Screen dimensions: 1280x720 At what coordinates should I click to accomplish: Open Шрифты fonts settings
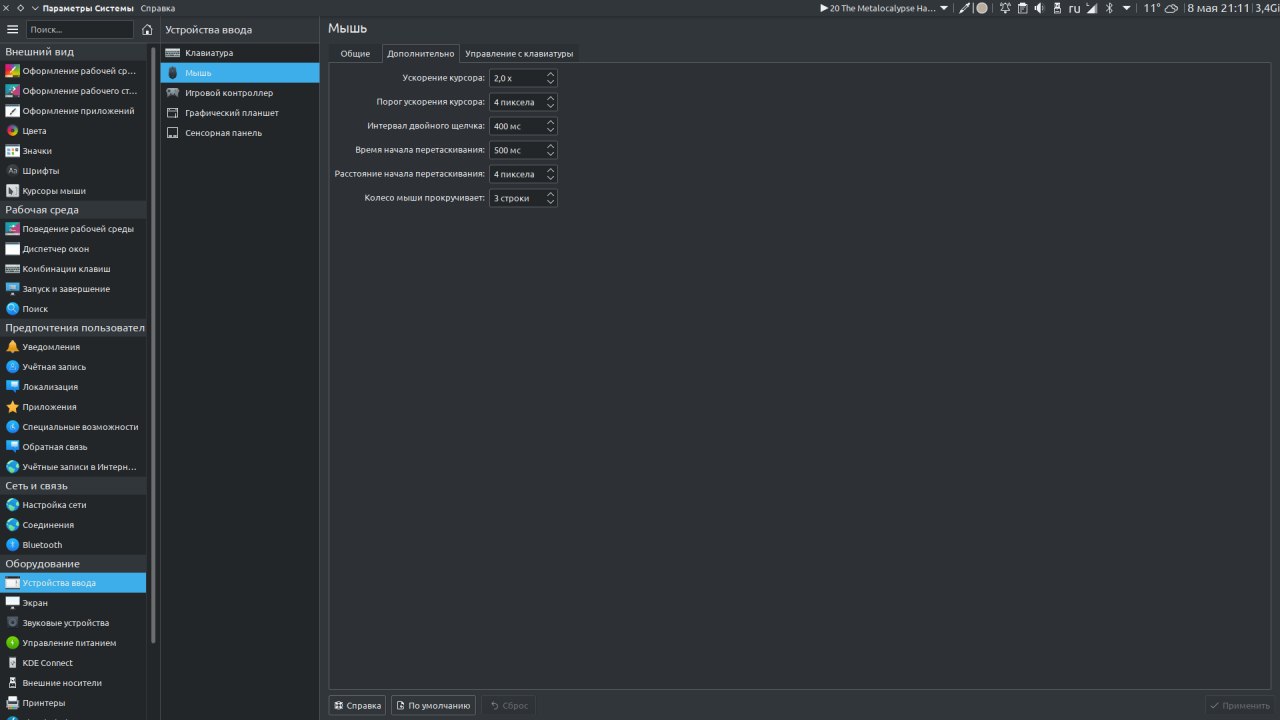click(73, 171)
